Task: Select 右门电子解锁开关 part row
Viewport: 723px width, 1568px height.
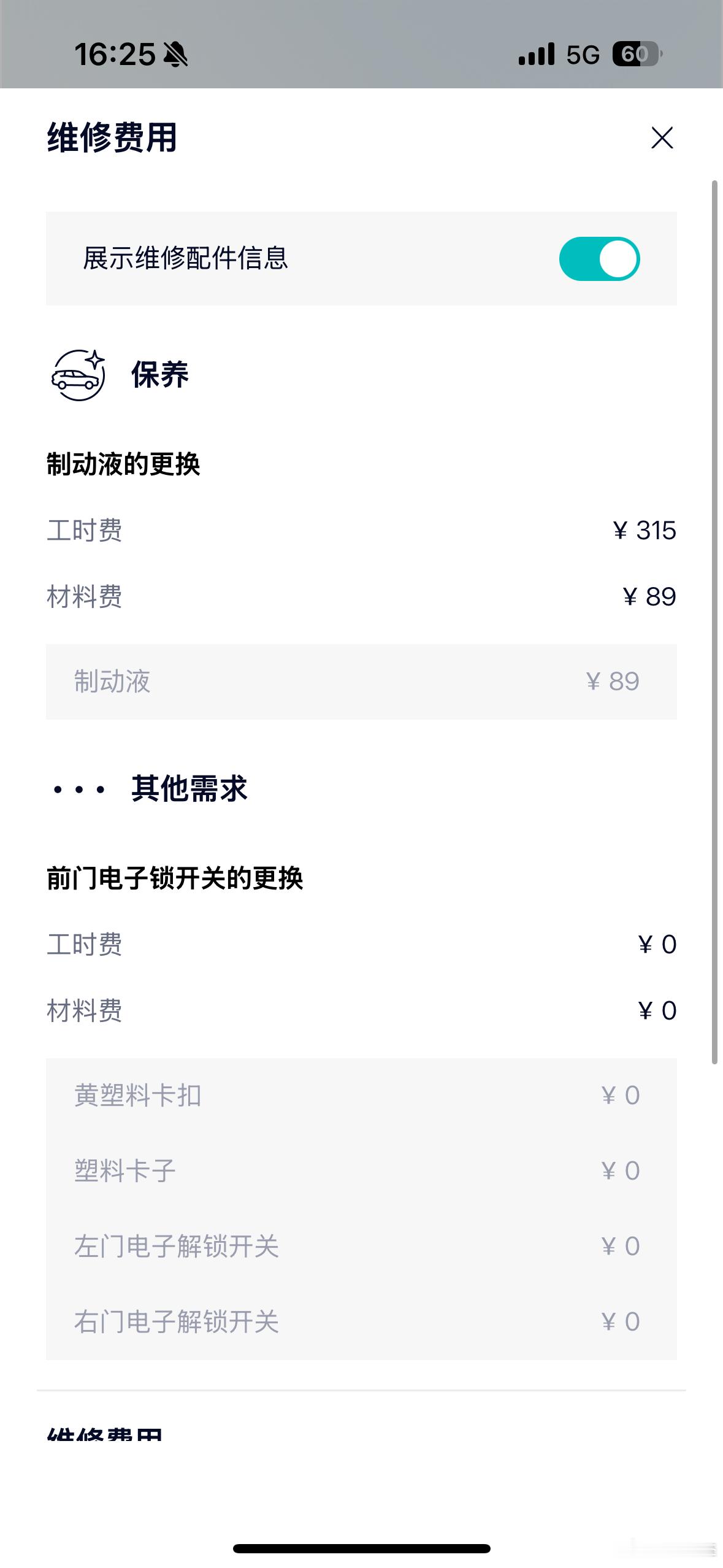Action: coord(361,1322)
